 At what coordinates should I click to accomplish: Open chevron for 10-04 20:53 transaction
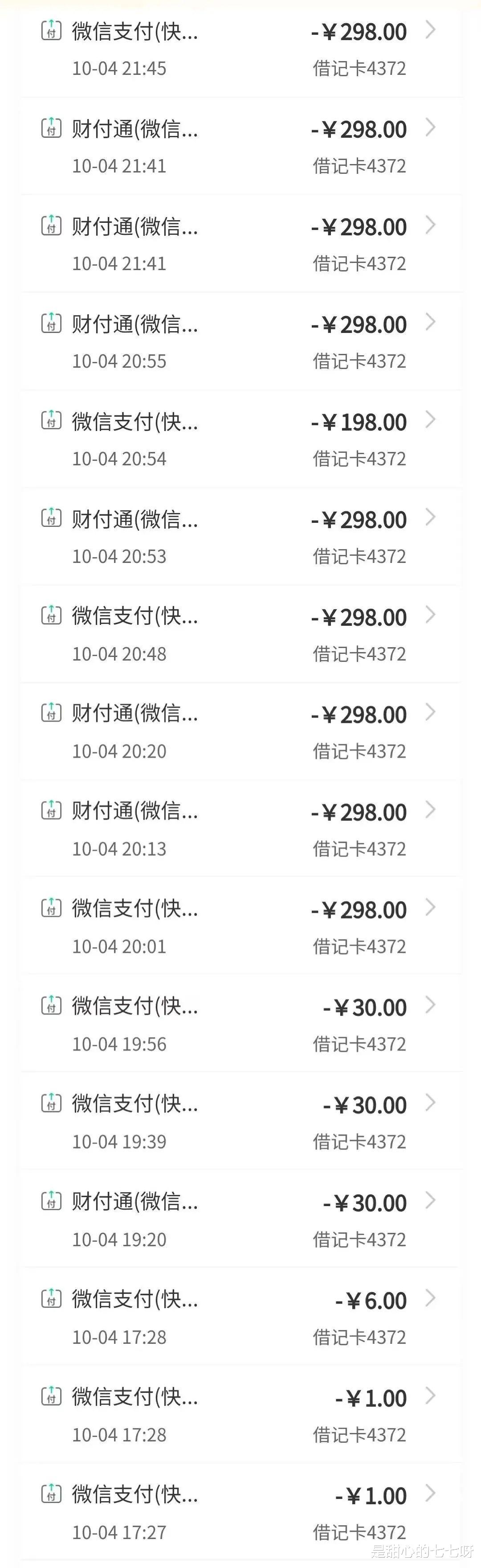431,518
